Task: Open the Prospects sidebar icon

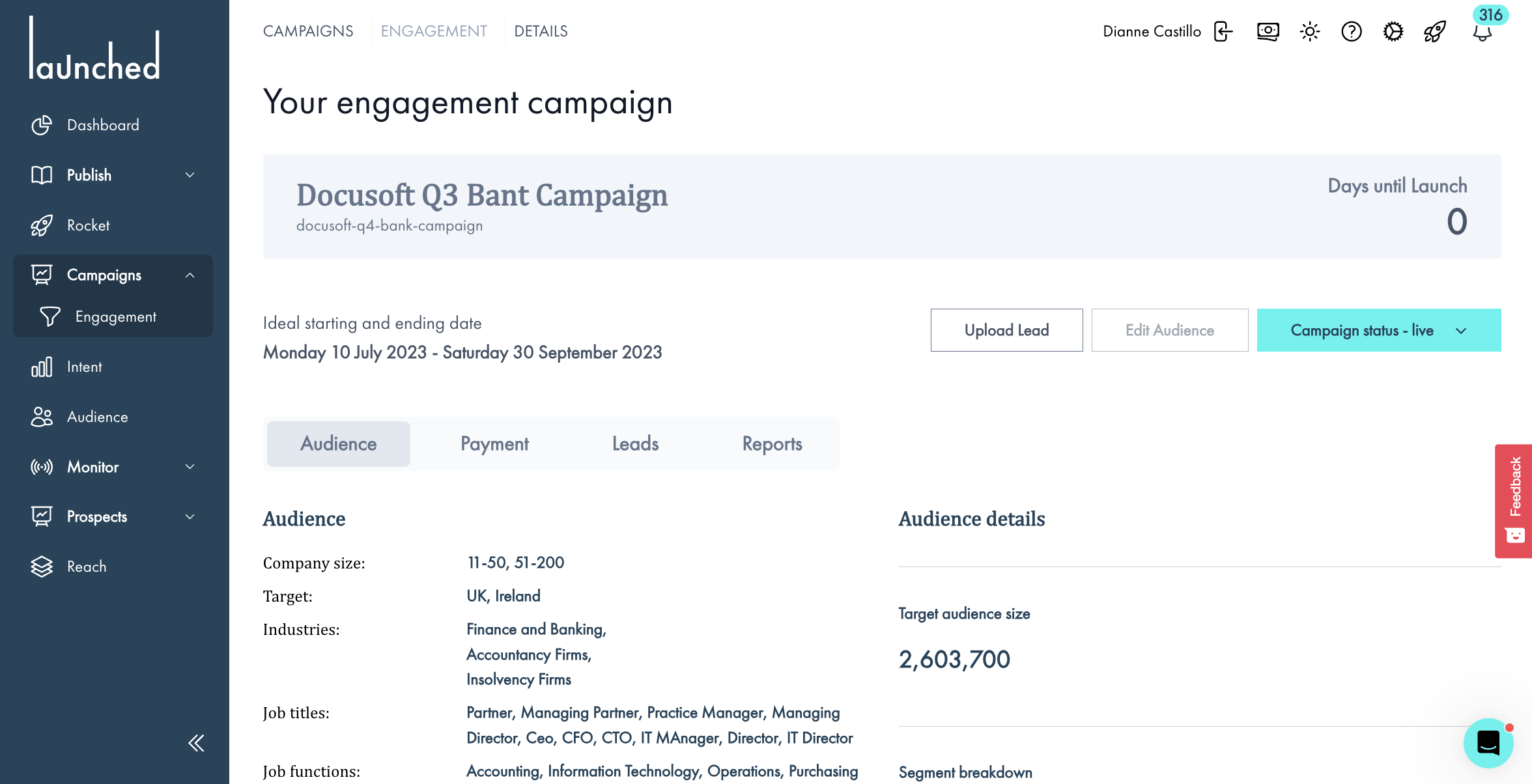Action: [x=42, y=516]
